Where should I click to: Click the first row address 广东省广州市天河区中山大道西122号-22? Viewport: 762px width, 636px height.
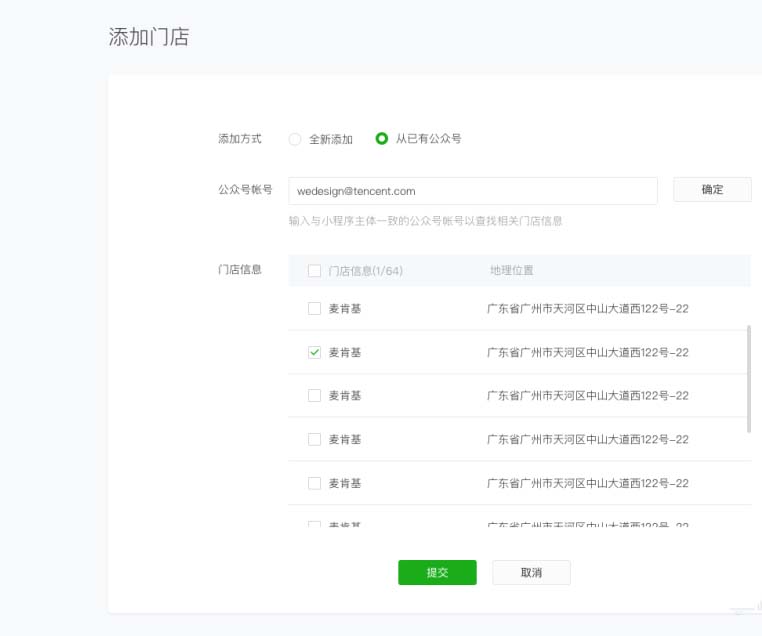tap(588, 309)
